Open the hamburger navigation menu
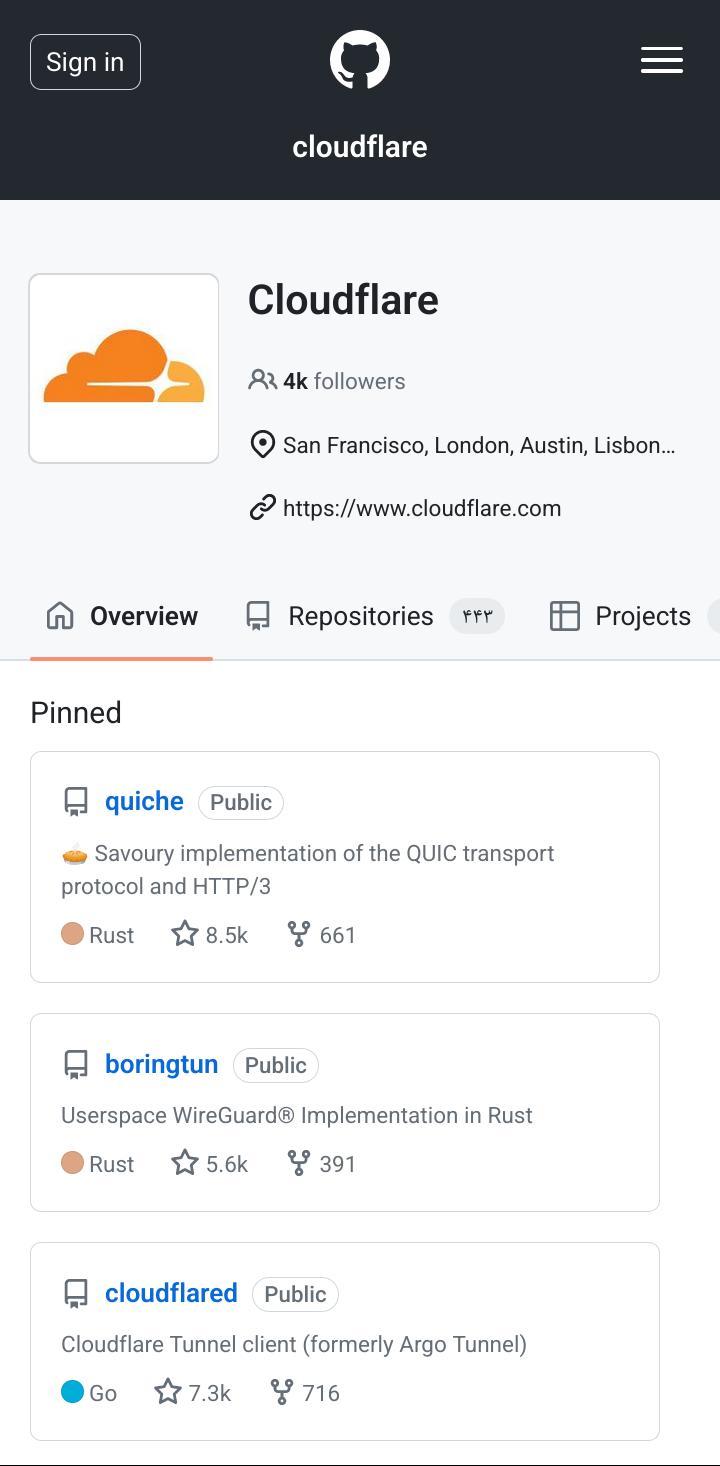 pos(661,61)
